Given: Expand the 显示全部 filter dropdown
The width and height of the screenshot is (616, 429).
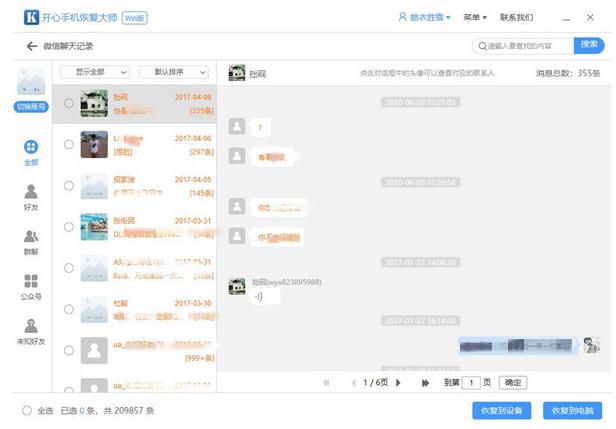Looking at the screenshot, I should point(95,72).
